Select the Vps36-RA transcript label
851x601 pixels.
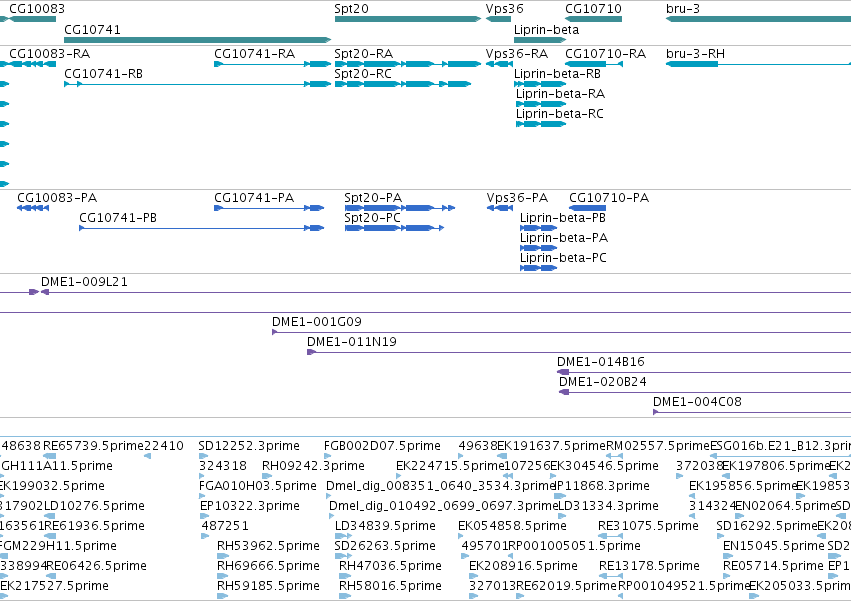point(517,54)
